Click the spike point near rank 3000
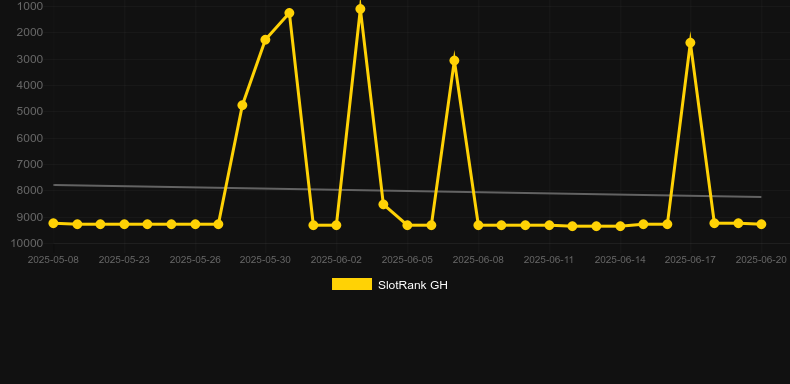 click(454, 61)
